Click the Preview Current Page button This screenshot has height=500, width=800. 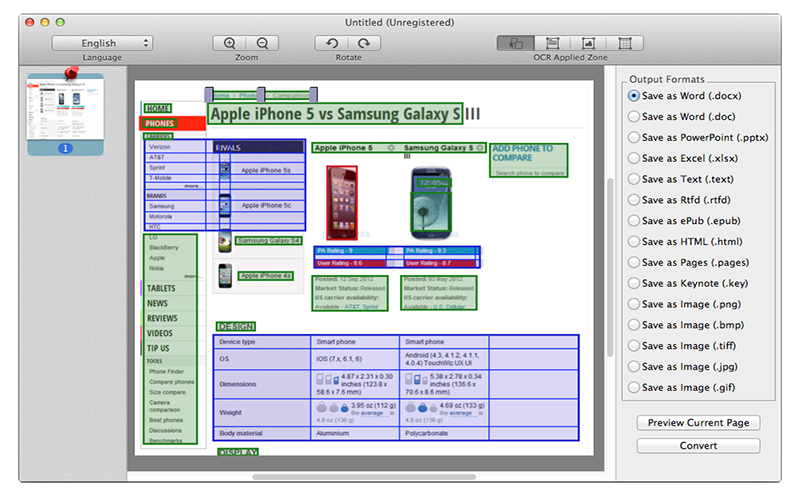click(x=698, y=423)
